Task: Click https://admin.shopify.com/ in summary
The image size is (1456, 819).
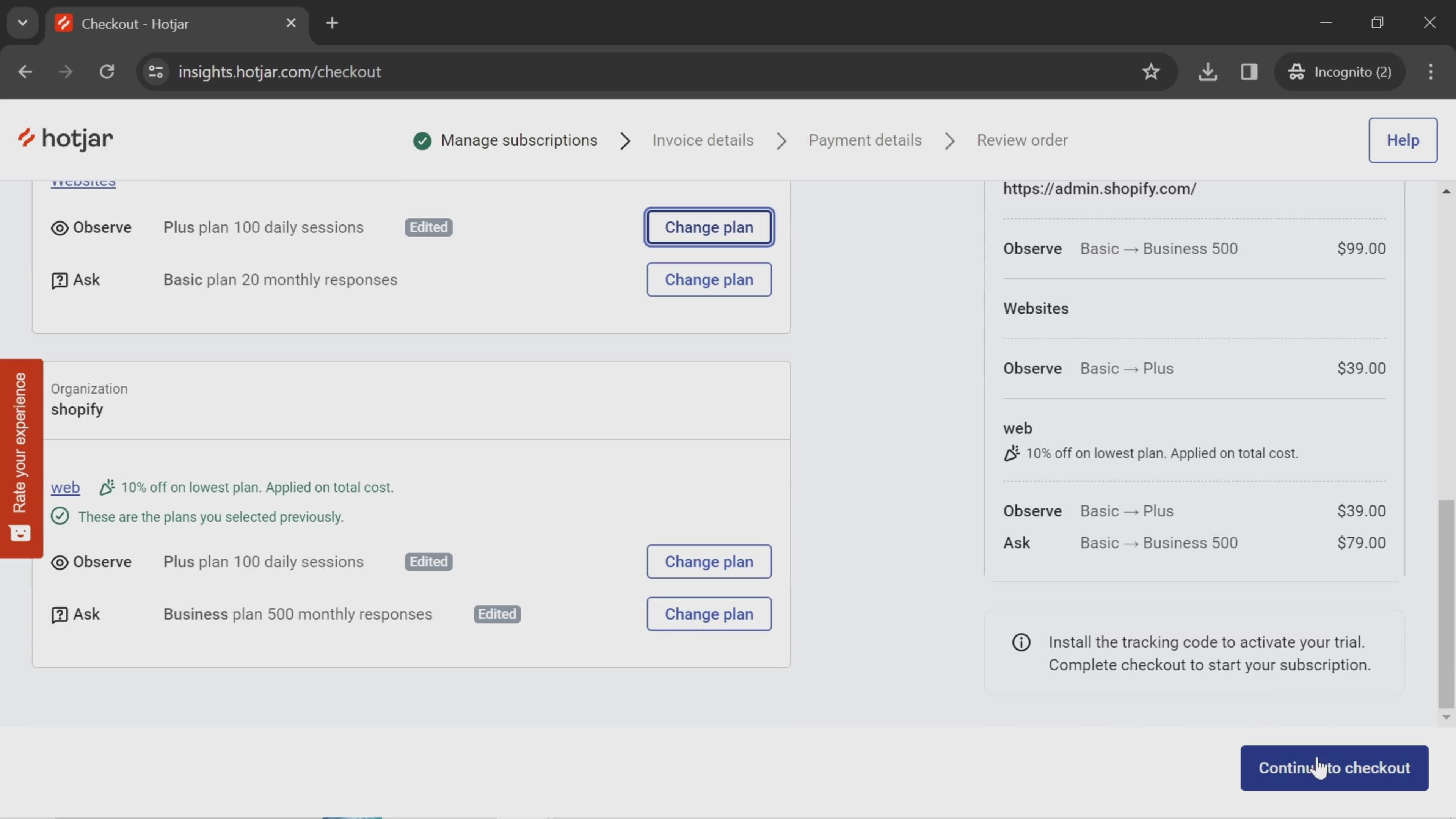Action: (x=1099, y=189)
